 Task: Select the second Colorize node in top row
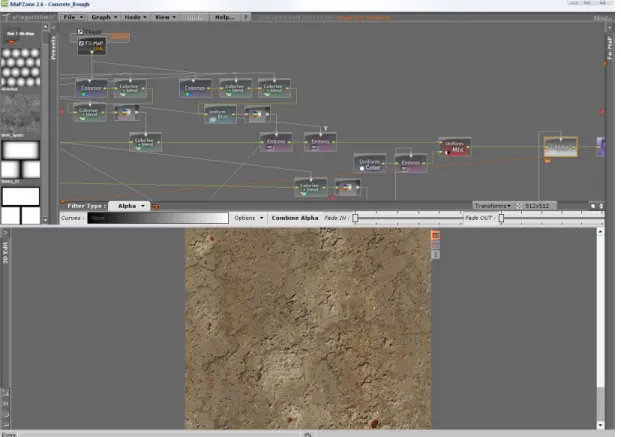tap(195, 88)
